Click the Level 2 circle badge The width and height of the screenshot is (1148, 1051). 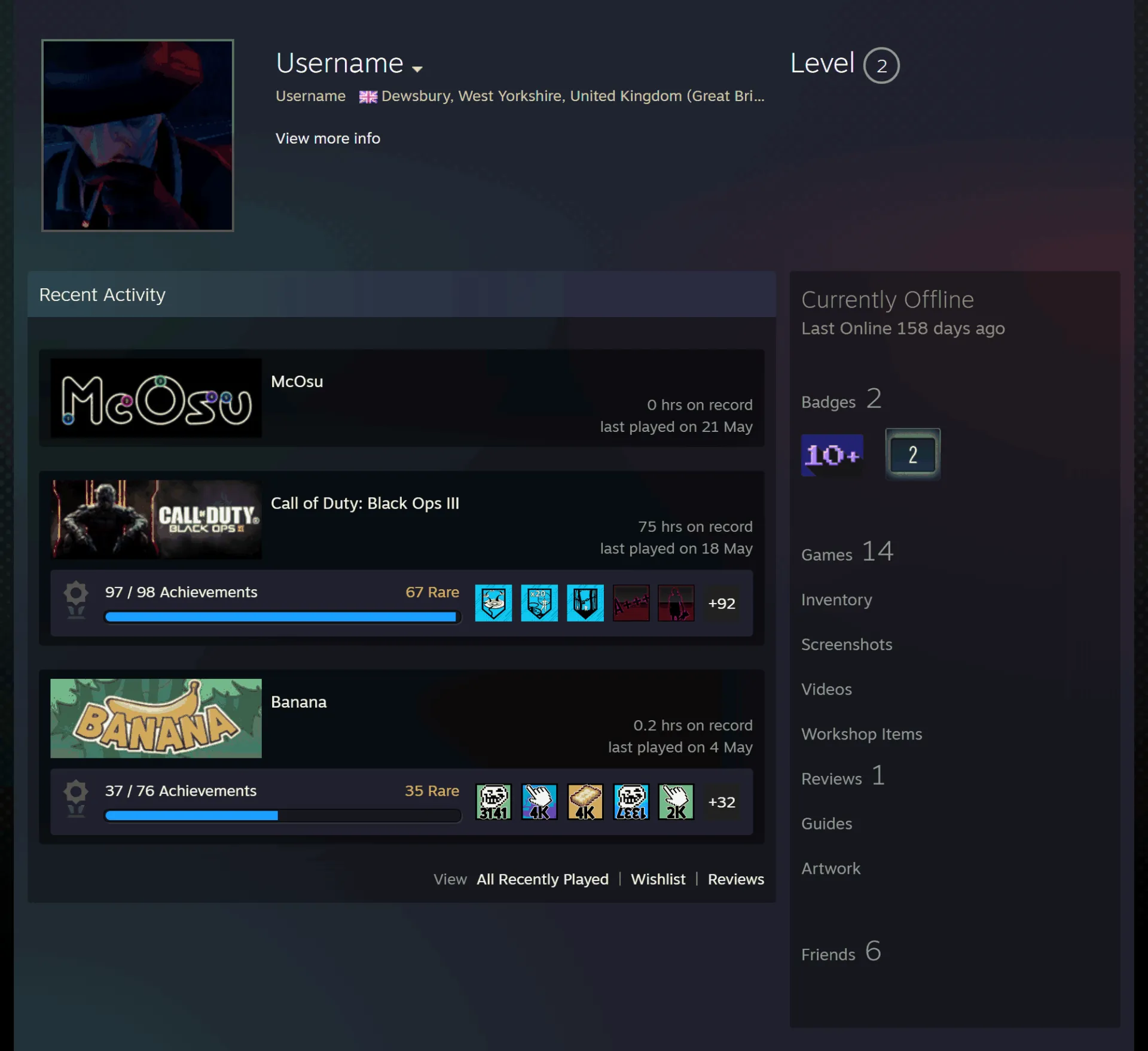point(881,65)
